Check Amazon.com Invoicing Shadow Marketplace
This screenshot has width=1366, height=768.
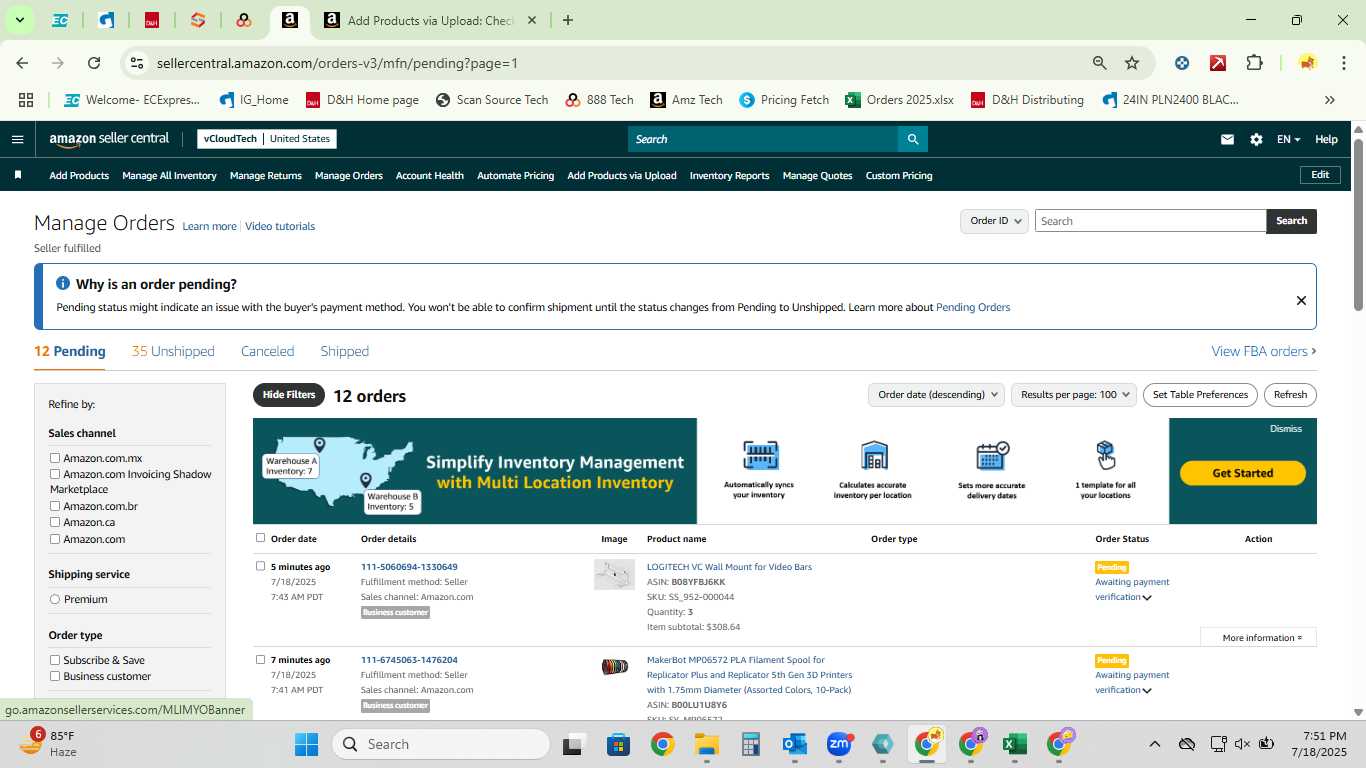click(x=55, y=474)
